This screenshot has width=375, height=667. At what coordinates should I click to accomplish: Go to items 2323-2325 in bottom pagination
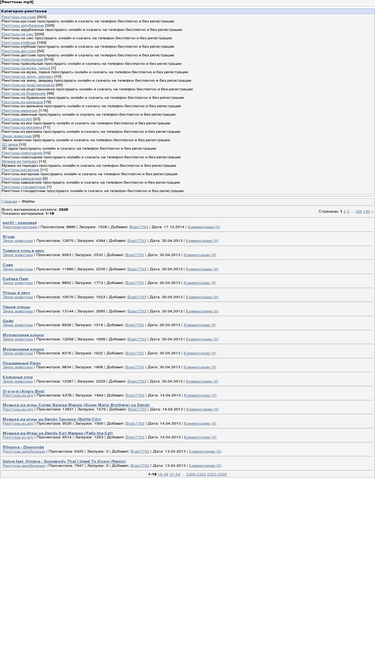[x=217, y=474]
